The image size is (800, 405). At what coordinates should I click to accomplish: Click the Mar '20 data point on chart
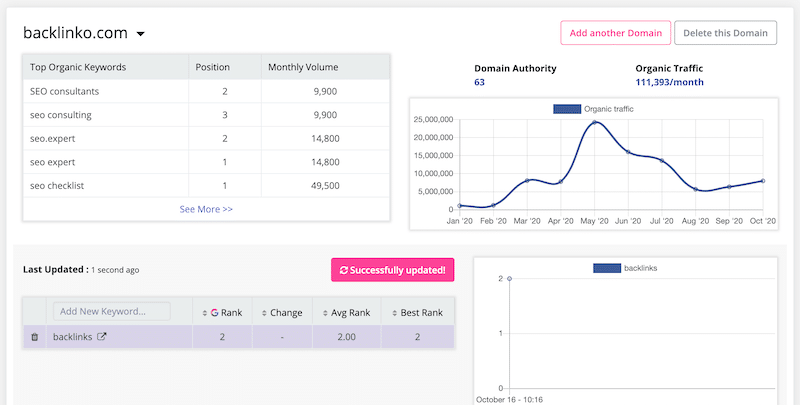(527, 181)
